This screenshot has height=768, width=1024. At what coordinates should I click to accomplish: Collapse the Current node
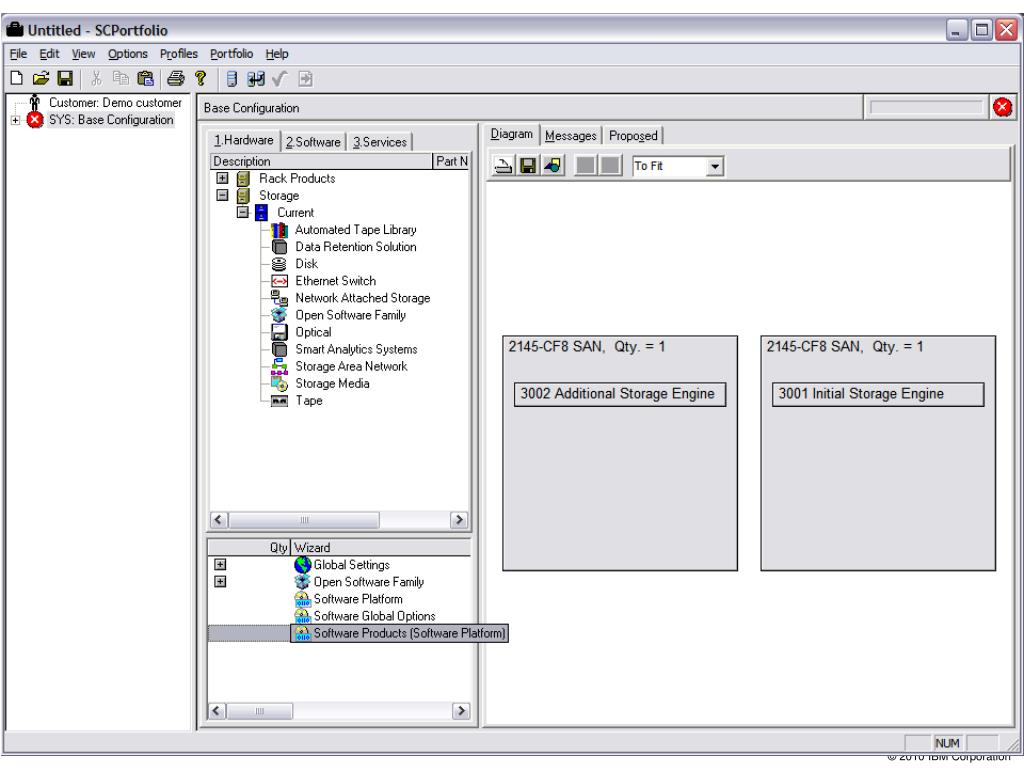pyautogui.click(x=243, y=212)
